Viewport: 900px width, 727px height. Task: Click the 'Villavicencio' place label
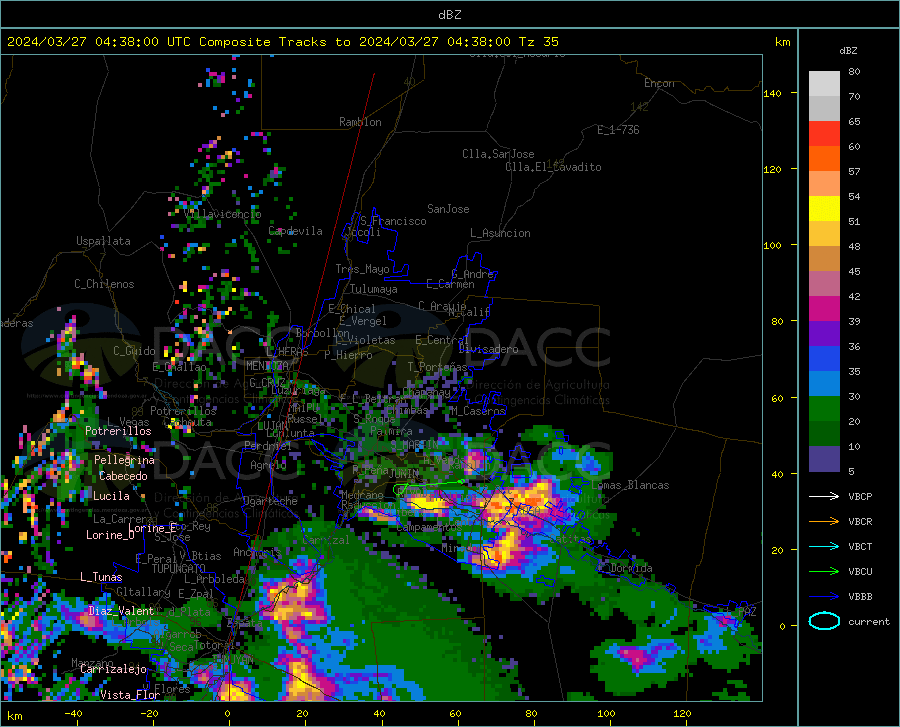pyautogui.click(x=223, y=214)
